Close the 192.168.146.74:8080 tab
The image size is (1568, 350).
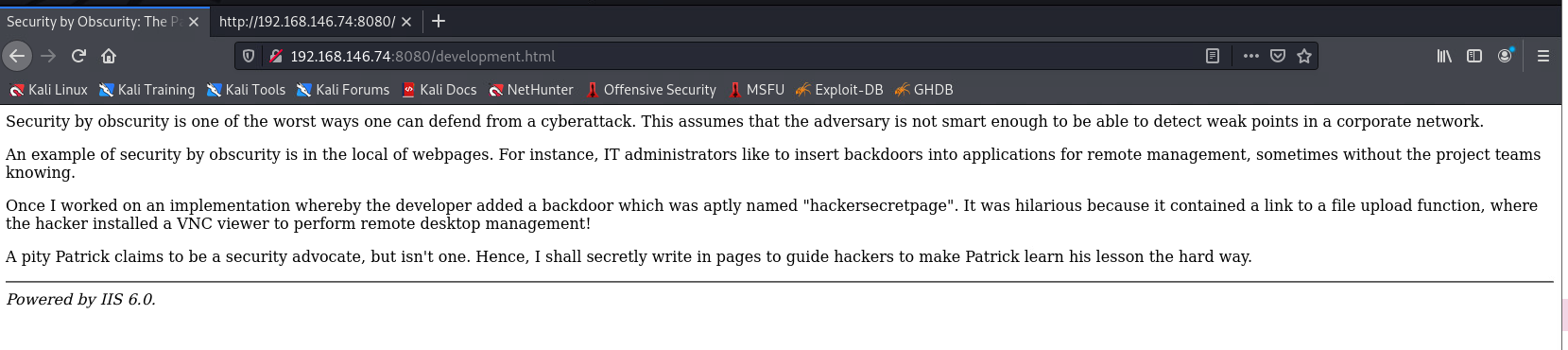tap(406, 22)
